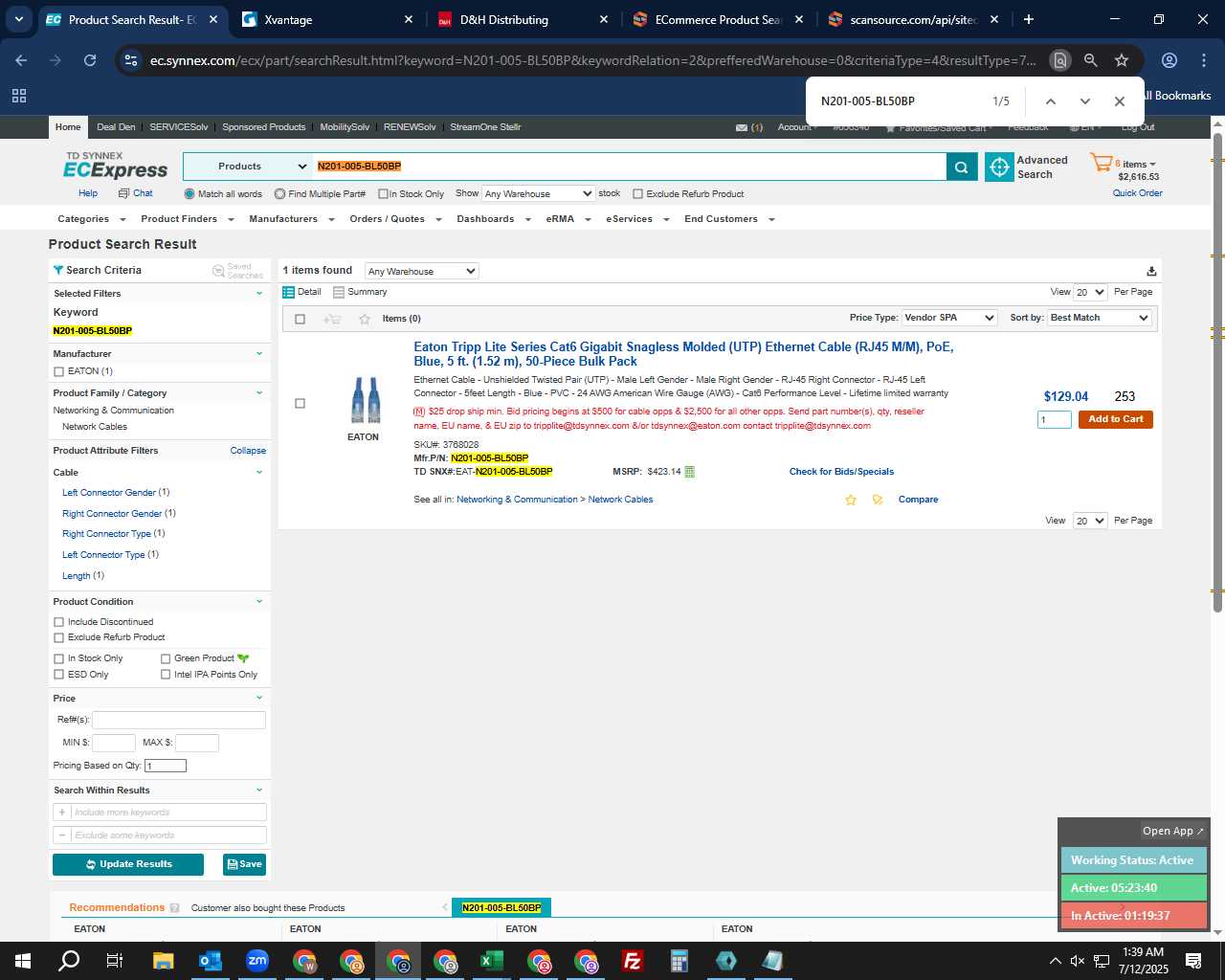Screen dimensions: 1225x980
Task: Open Chat icon under ECExpress logo
Action: 123,193
